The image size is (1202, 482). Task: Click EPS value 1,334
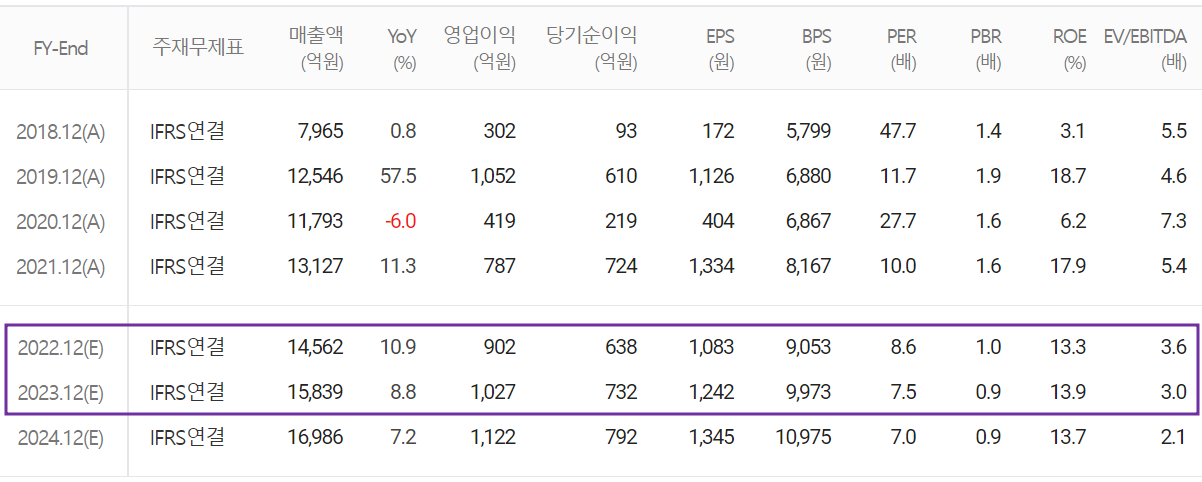pos(712,266)
